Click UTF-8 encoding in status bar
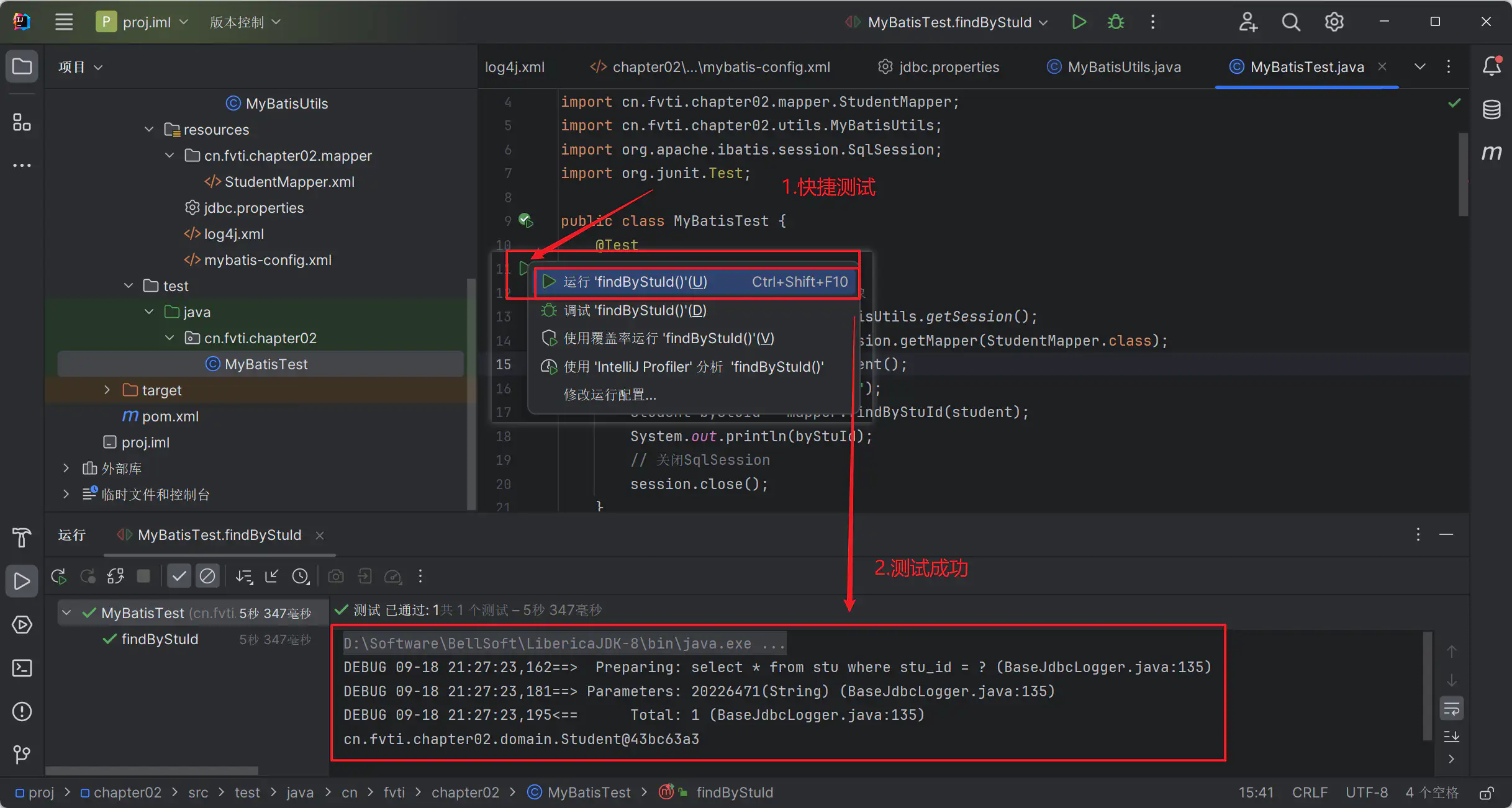 pyautogui.click(x=1367, y=792)
